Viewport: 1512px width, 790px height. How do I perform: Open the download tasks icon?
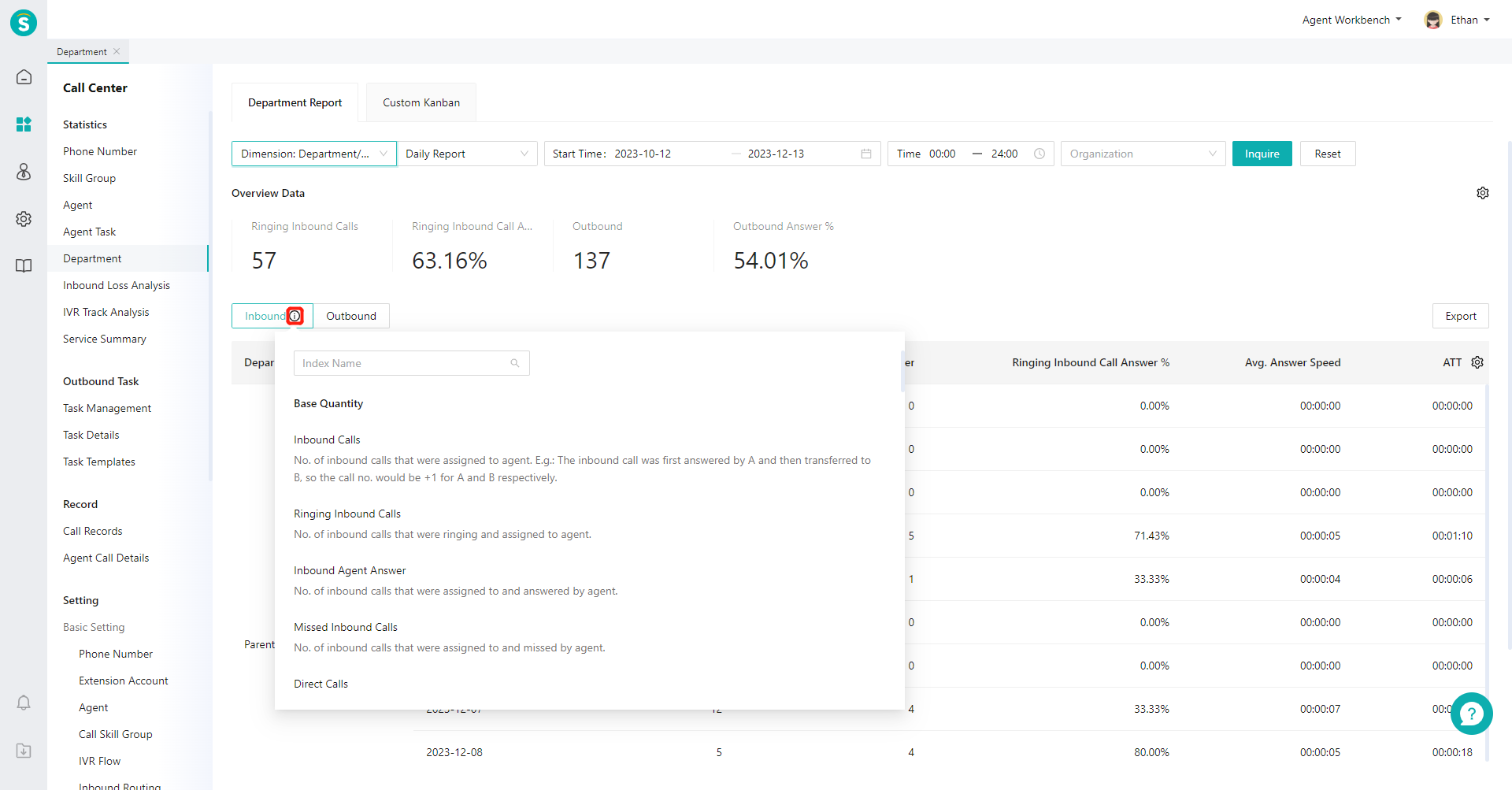24,751
